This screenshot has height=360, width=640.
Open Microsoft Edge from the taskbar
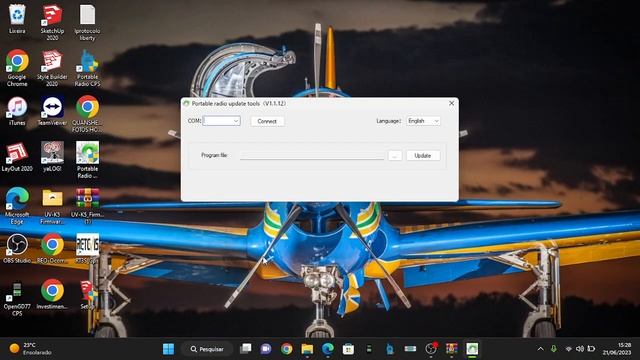click(327, 349)
